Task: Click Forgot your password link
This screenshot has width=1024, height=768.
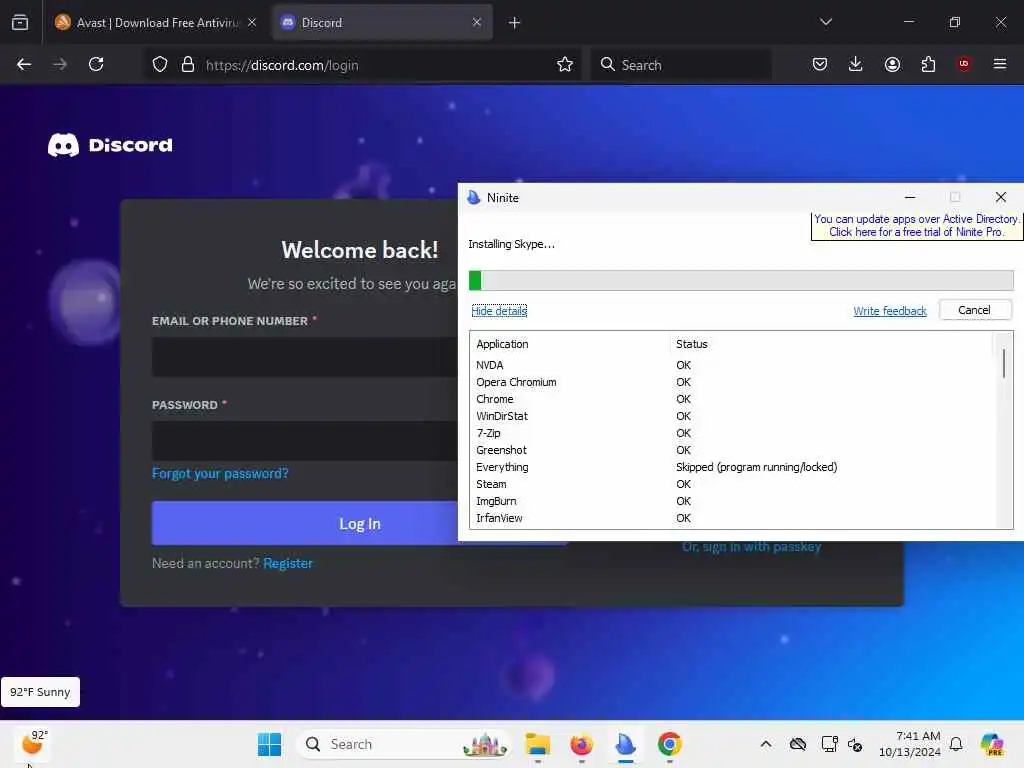Action: pos(220,473)
